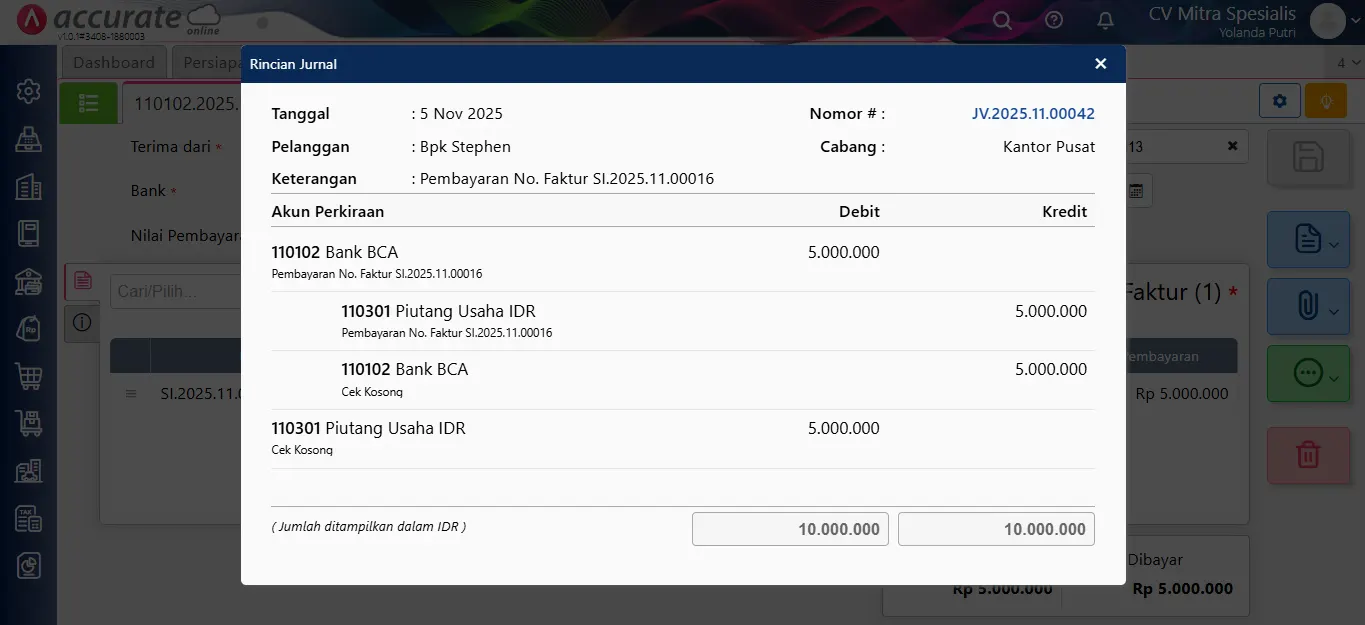
Task: Delete using the red trash button
Action: (1307, 456)
